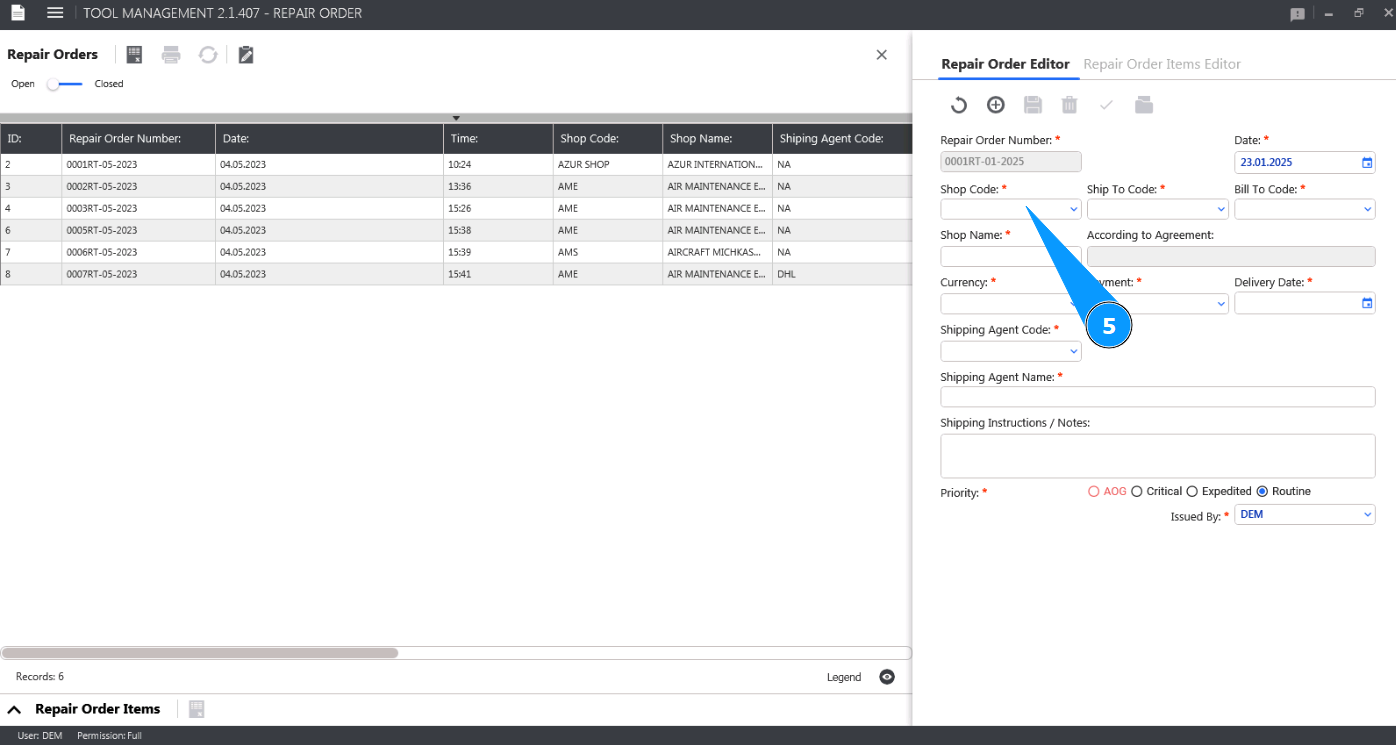The height and width of the screenshot is (746, 1396).
Task: Select Routine priority radio button
Action: point(1262,491)
